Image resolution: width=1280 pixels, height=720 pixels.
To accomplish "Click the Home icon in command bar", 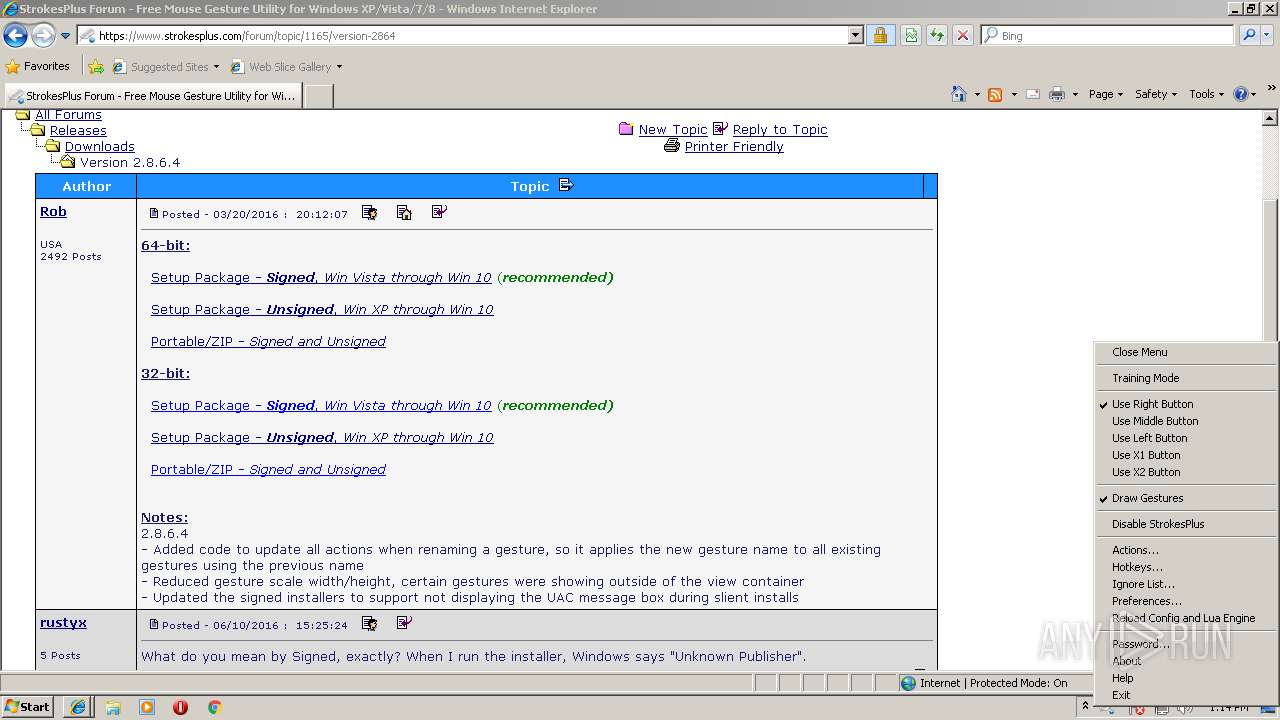I will [x=959, y=94].
